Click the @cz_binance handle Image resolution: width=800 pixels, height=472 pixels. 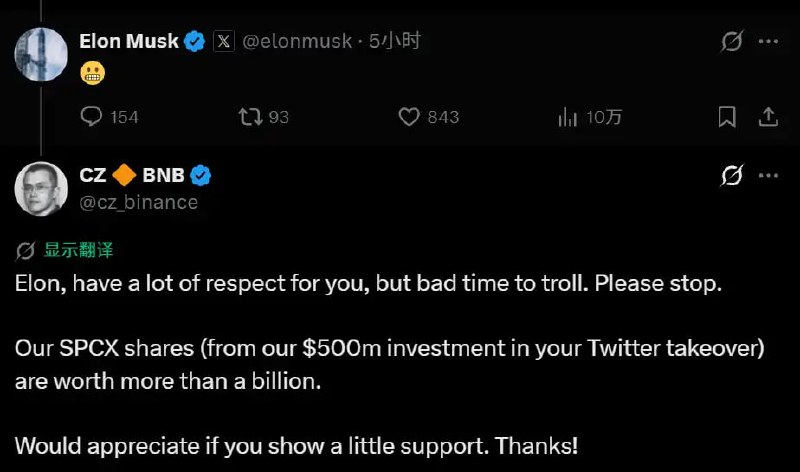point(139,203)
